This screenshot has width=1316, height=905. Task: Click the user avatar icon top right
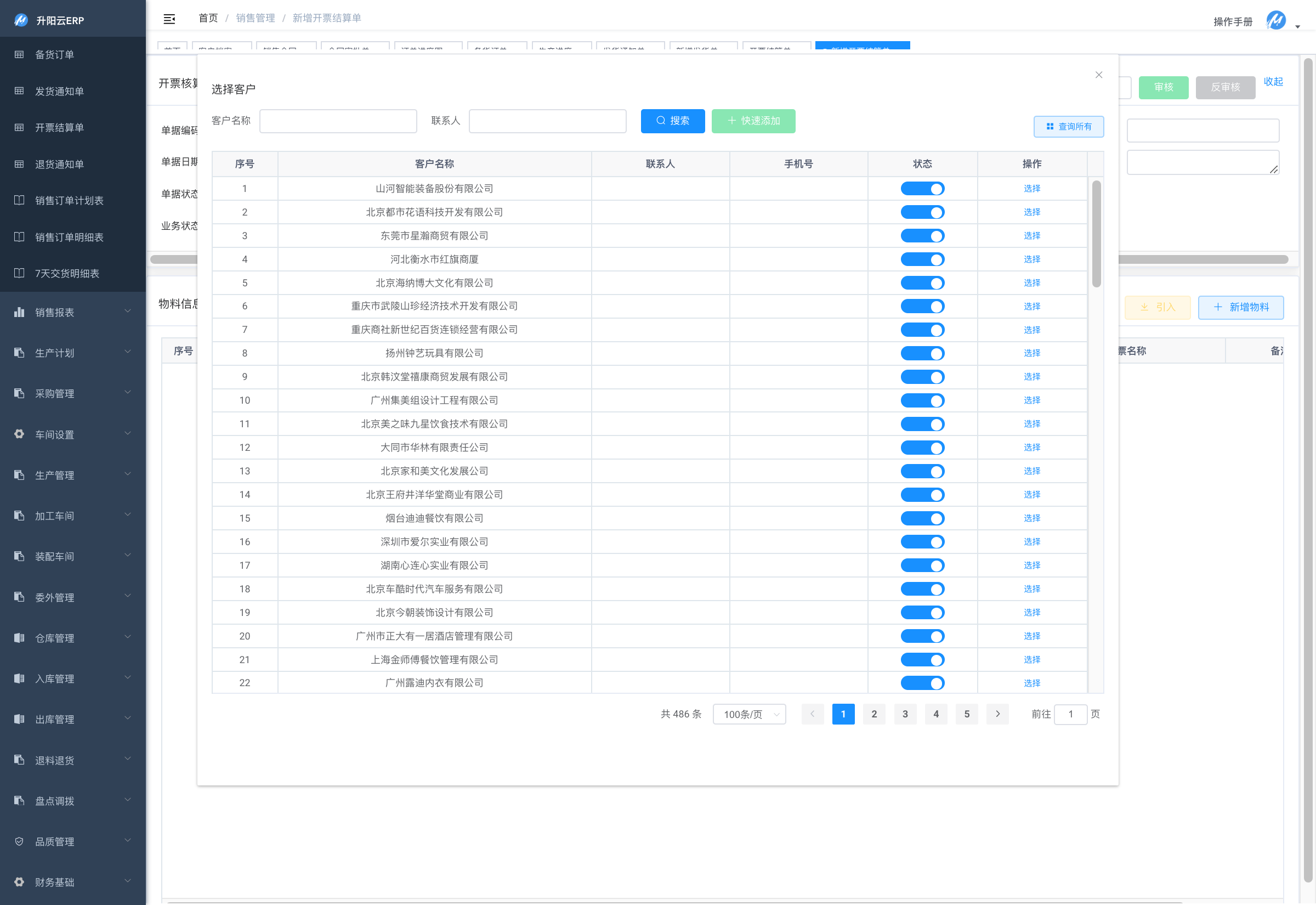[x=1276, y=20]
